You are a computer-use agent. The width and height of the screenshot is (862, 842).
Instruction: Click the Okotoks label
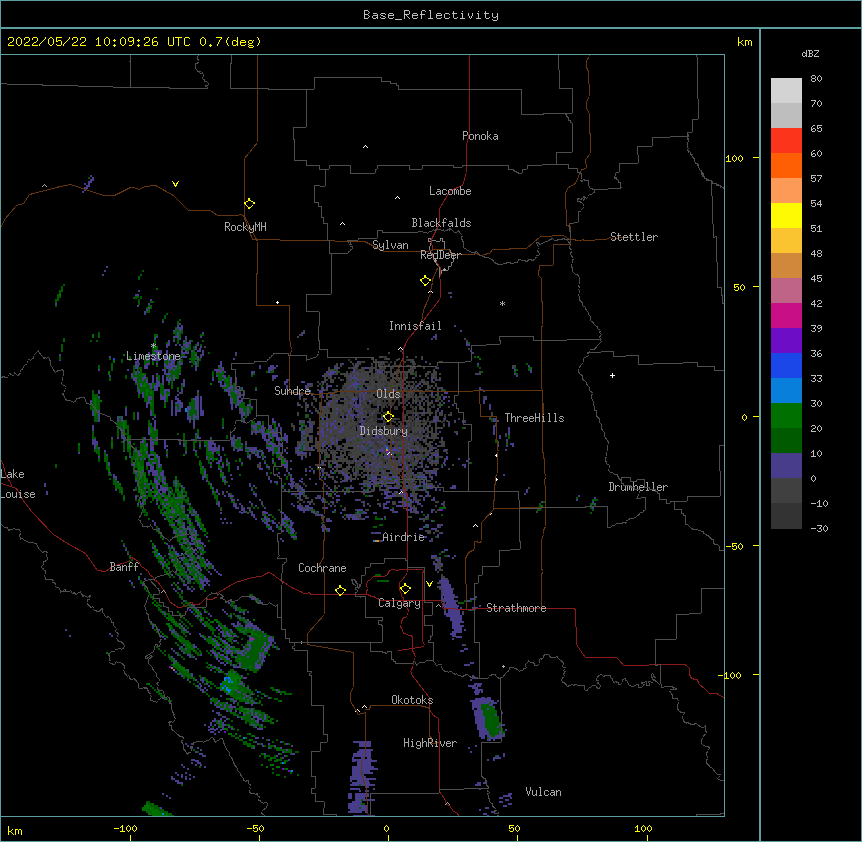(412, 700)
